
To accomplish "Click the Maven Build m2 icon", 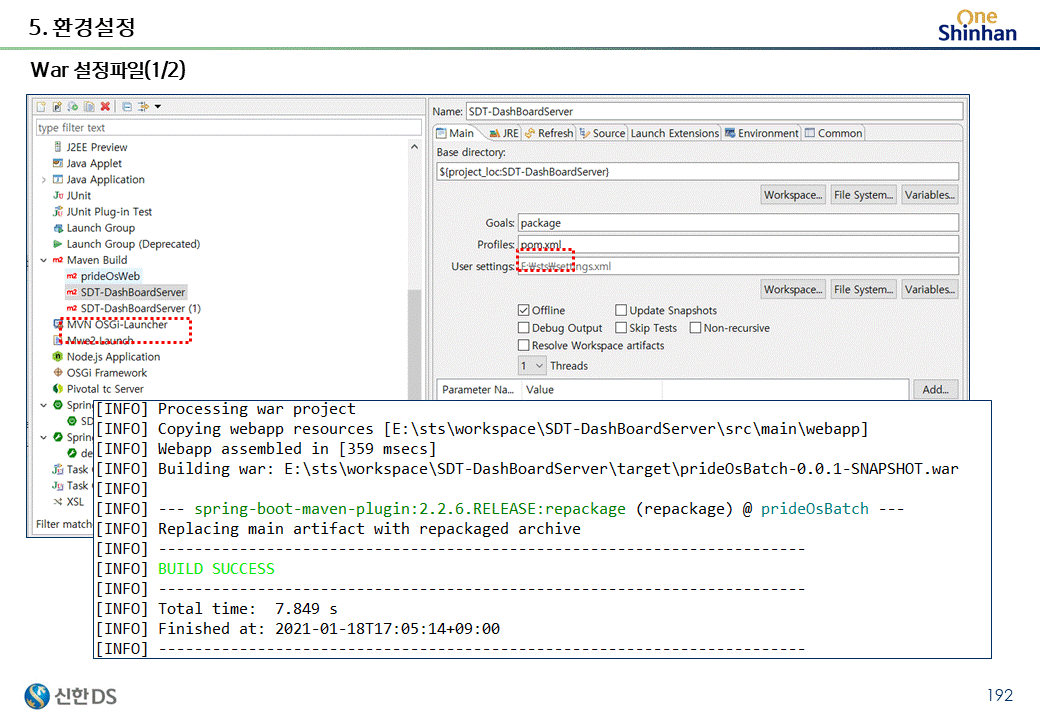I will (58, 260).
